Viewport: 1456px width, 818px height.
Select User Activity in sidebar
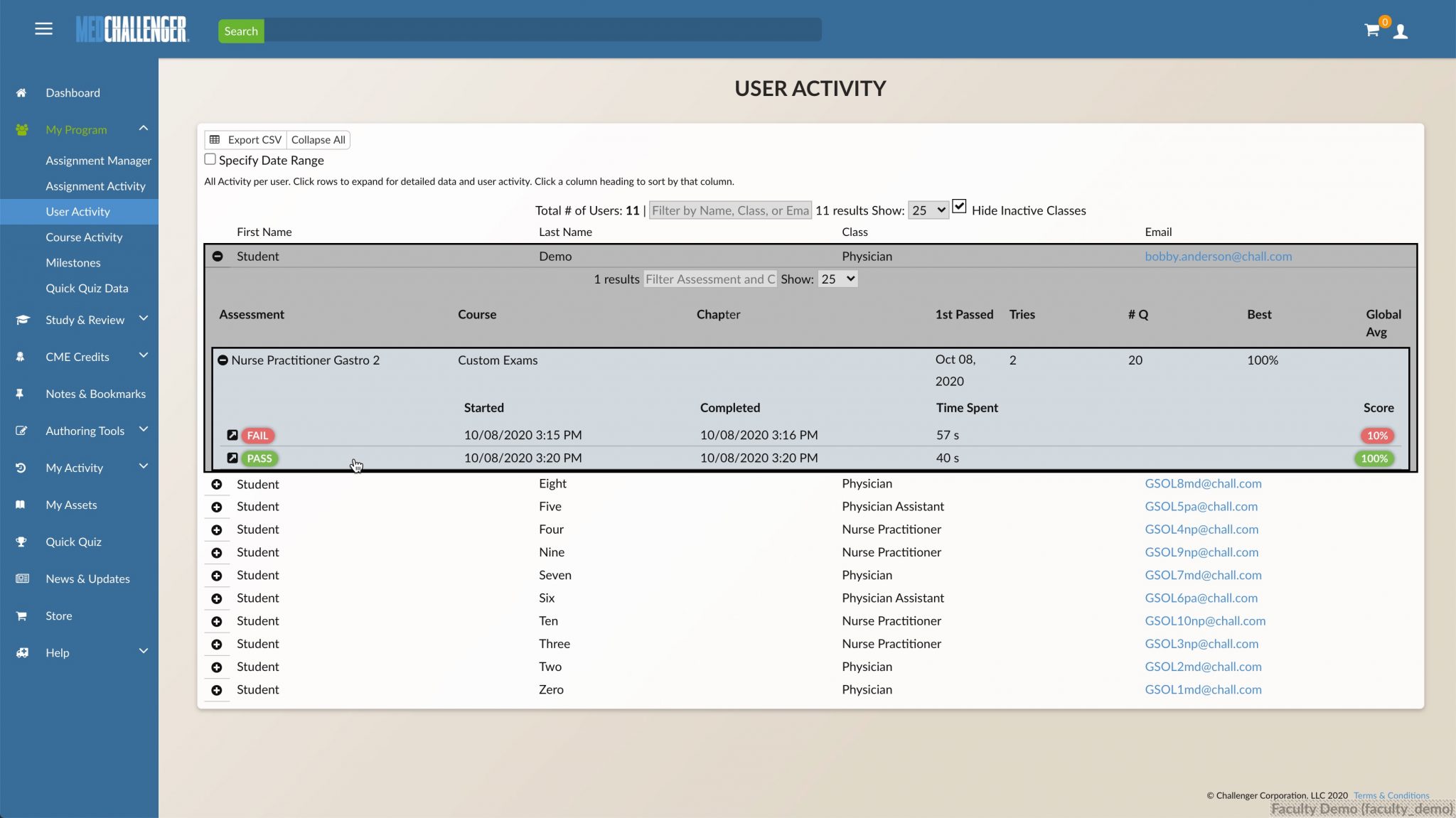77,212
